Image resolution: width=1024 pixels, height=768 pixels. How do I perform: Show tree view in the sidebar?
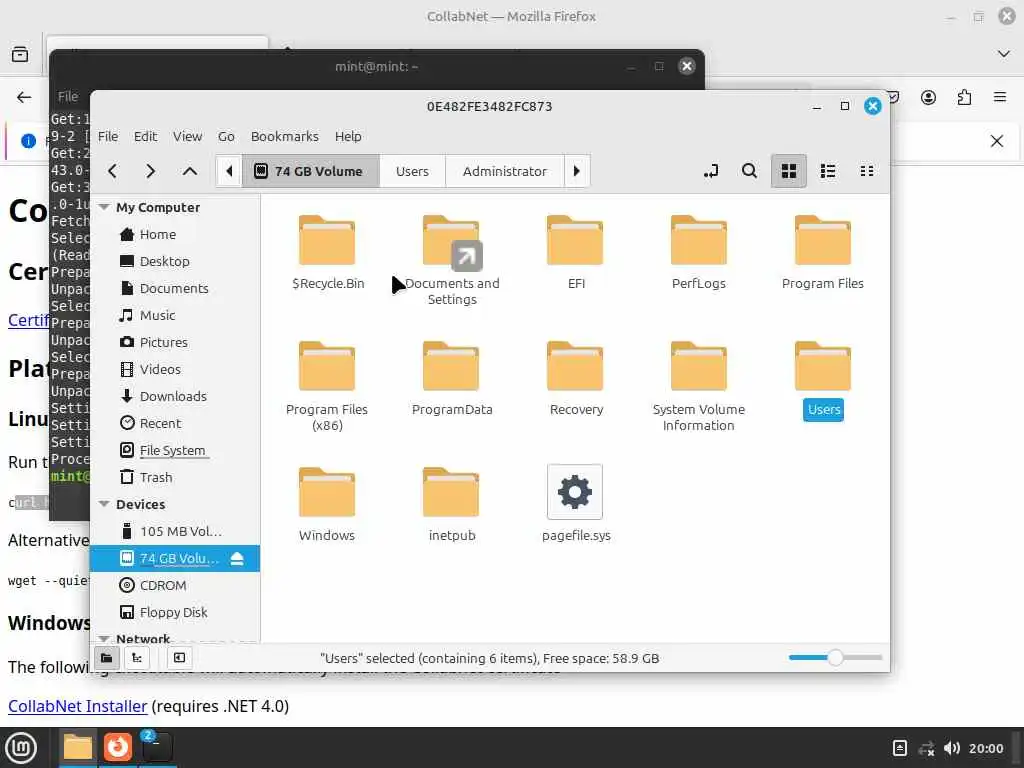[137, 658]
